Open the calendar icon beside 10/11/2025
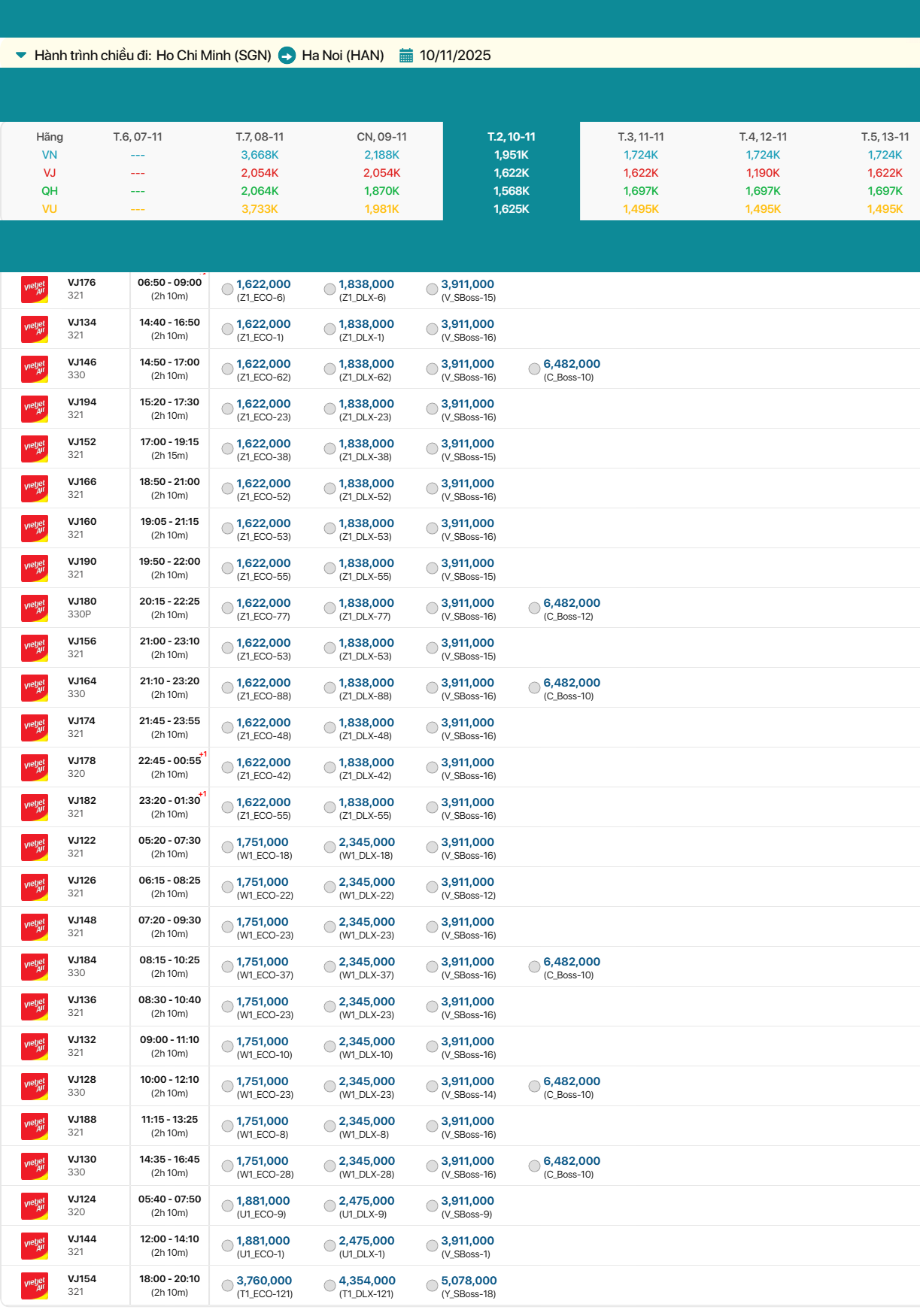The height and width of the screenshot is (1316, 920). pos(406,56)
